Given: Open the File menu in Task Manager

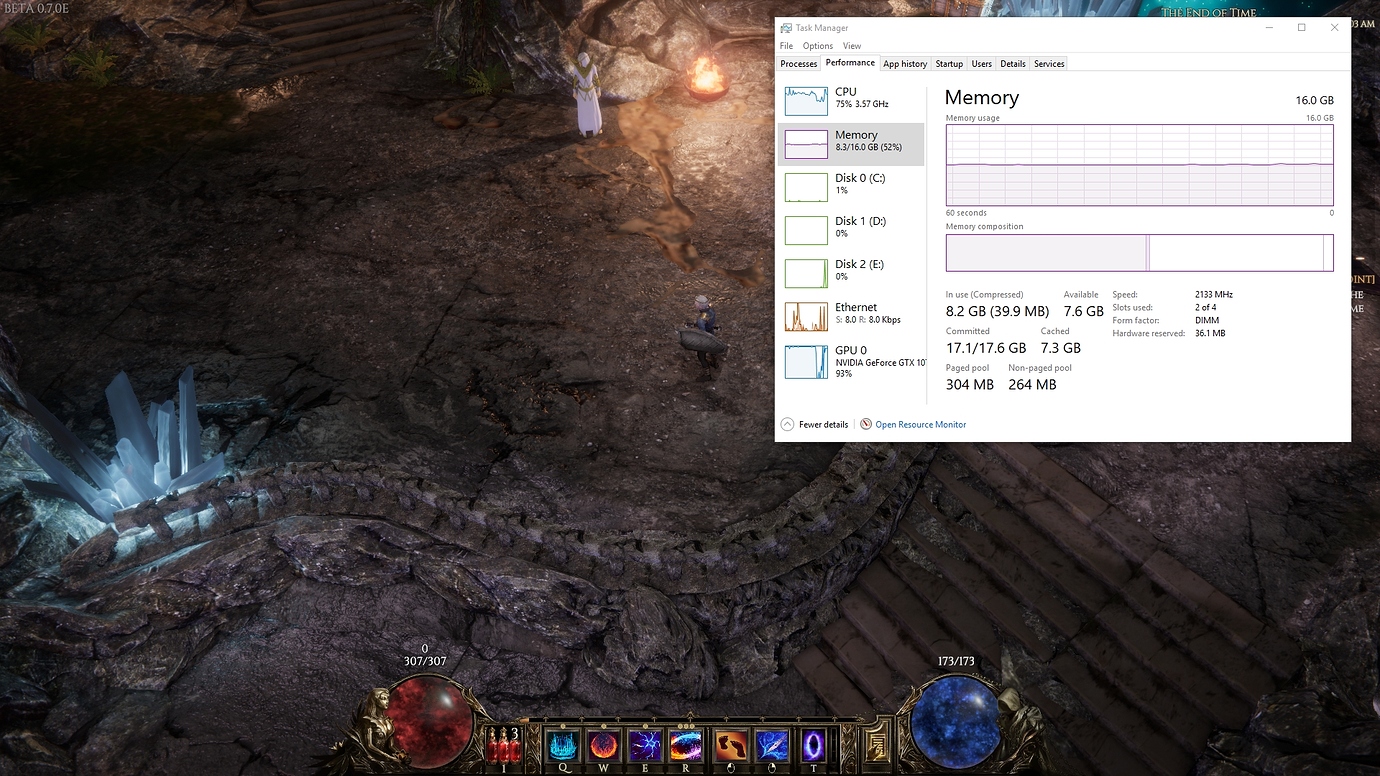Looking at the screenshot, I should [786, 46].
